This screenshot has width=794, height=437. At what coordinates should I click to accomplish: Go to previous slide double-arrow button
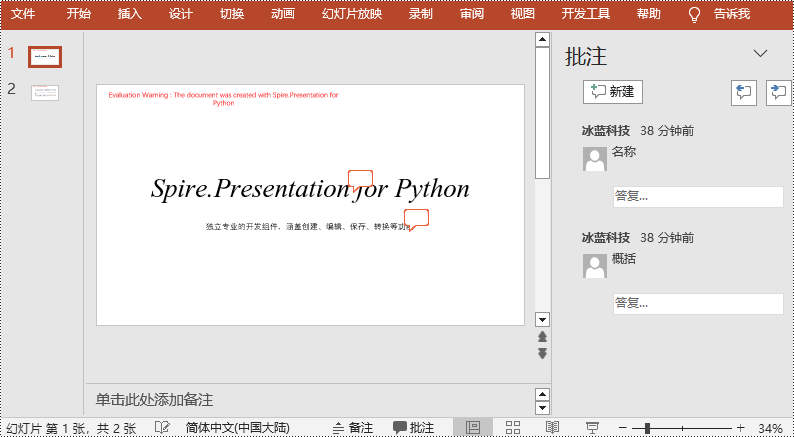(x=542, y=337)
